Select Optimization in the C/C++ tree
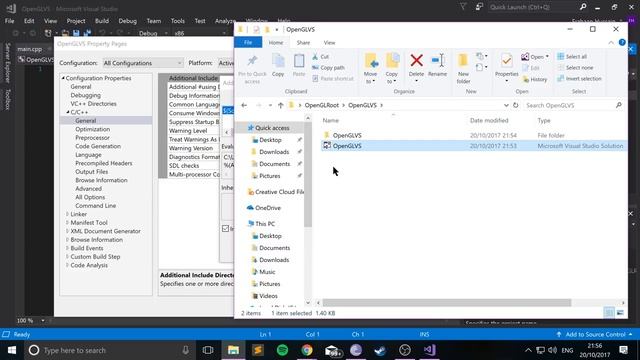The image size is (640, 360). tap(93, 129)
